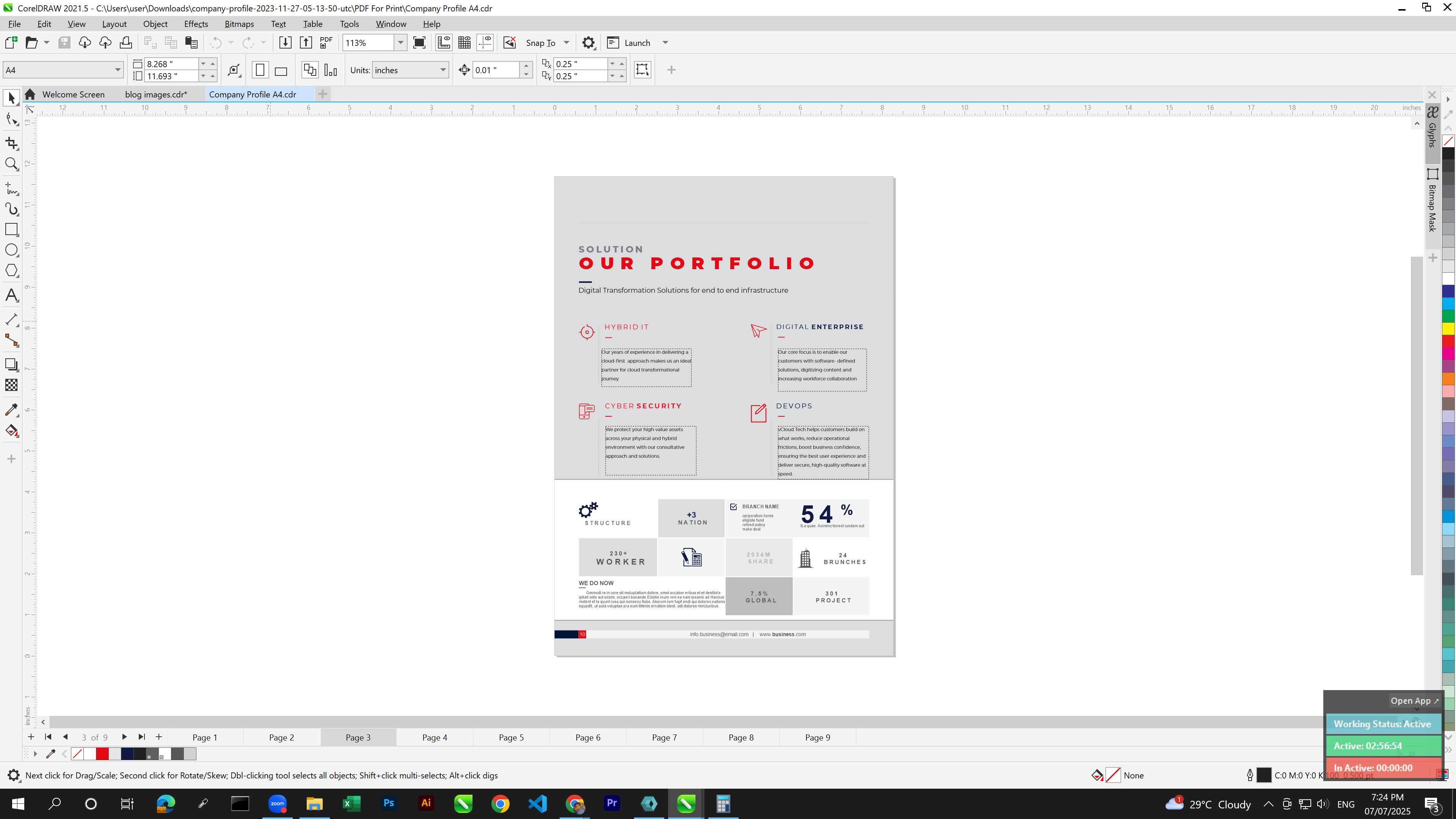Toggle All pages size option
This screenshot has height=819, width=1456.
point(310,70)
